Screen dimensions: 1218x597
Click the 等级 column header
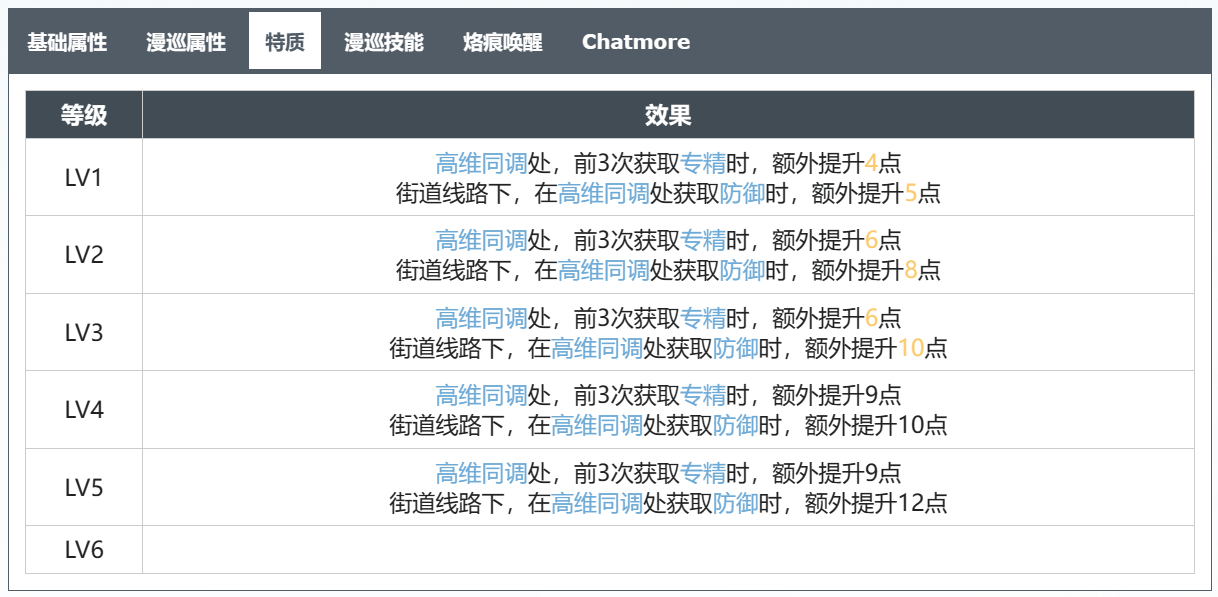(x=84, y=115)
